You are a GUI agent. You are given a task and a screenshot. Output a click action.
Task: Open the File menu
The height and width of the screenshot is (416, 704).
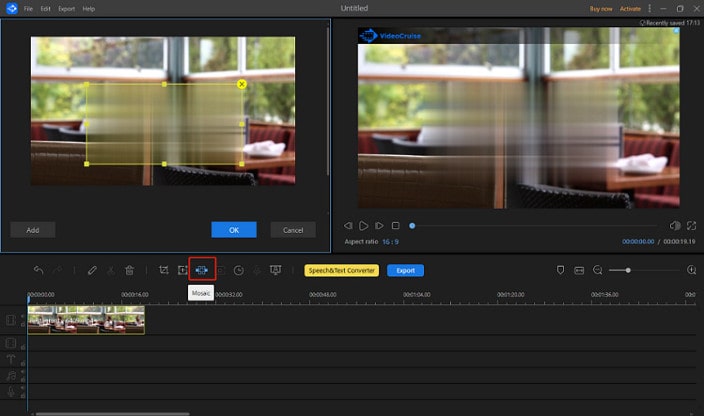click(28, 9)
